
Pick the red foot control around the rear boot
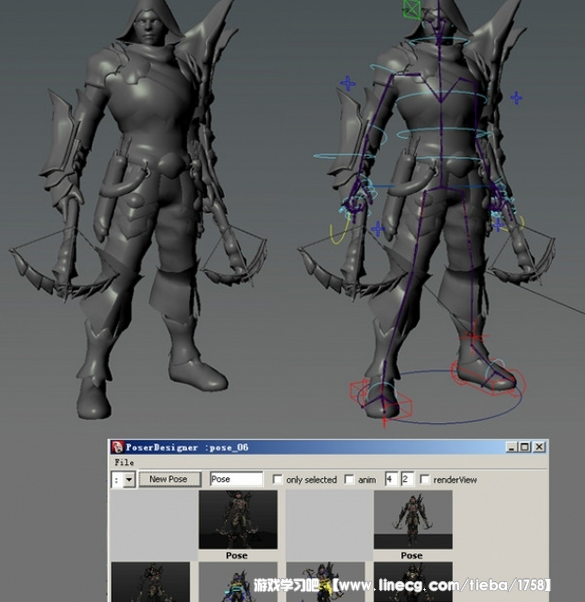pyautogui.click(x=488, y=377)
